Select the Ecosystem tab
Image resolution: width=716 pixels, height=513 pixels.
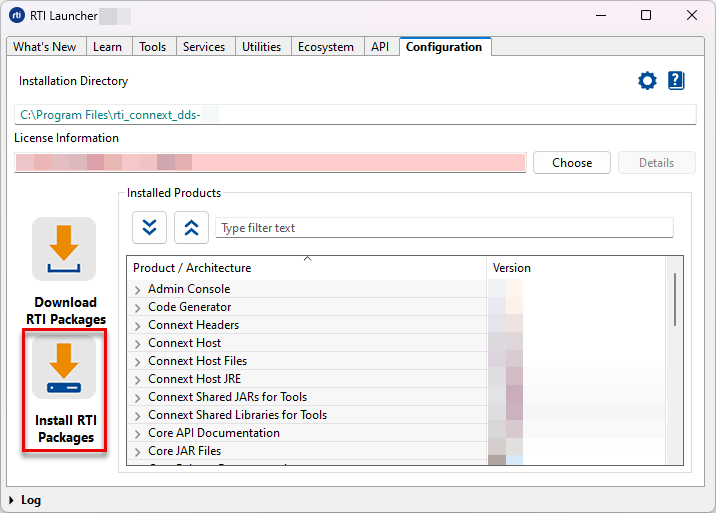point(326,47)
